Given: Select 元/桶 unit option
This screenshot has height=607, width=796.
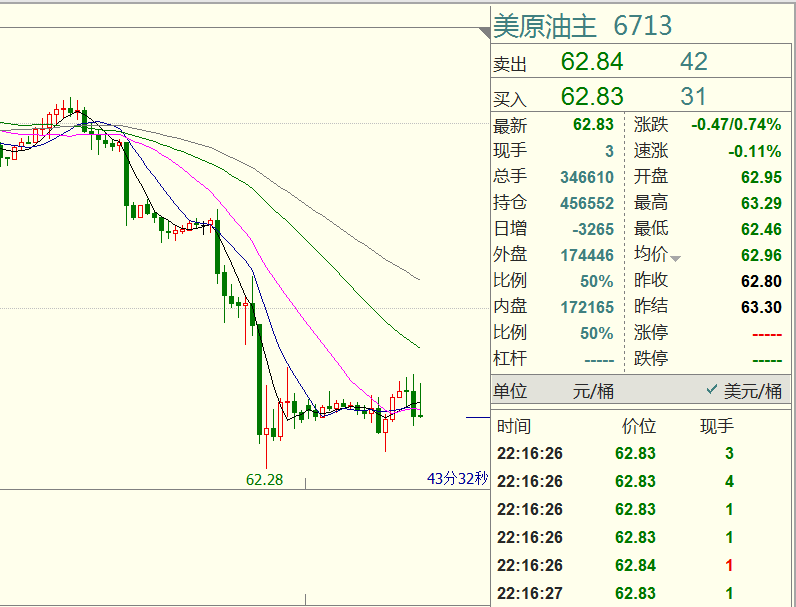Looking at the screenshot, I should [593, 391].
